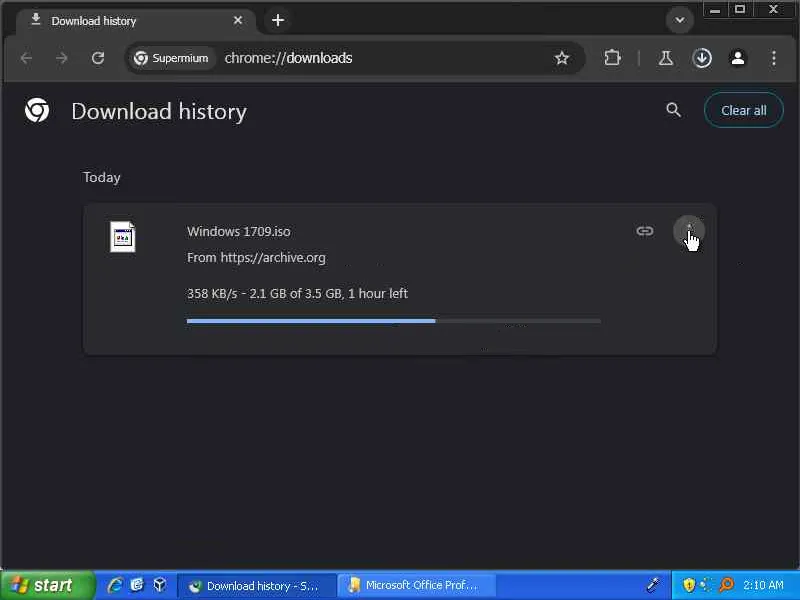Screen dimensions: 800x600
Task: Click the second quick launch icon next to Internet Explorer
Action: pyautogui.click(x=137, y=585)
